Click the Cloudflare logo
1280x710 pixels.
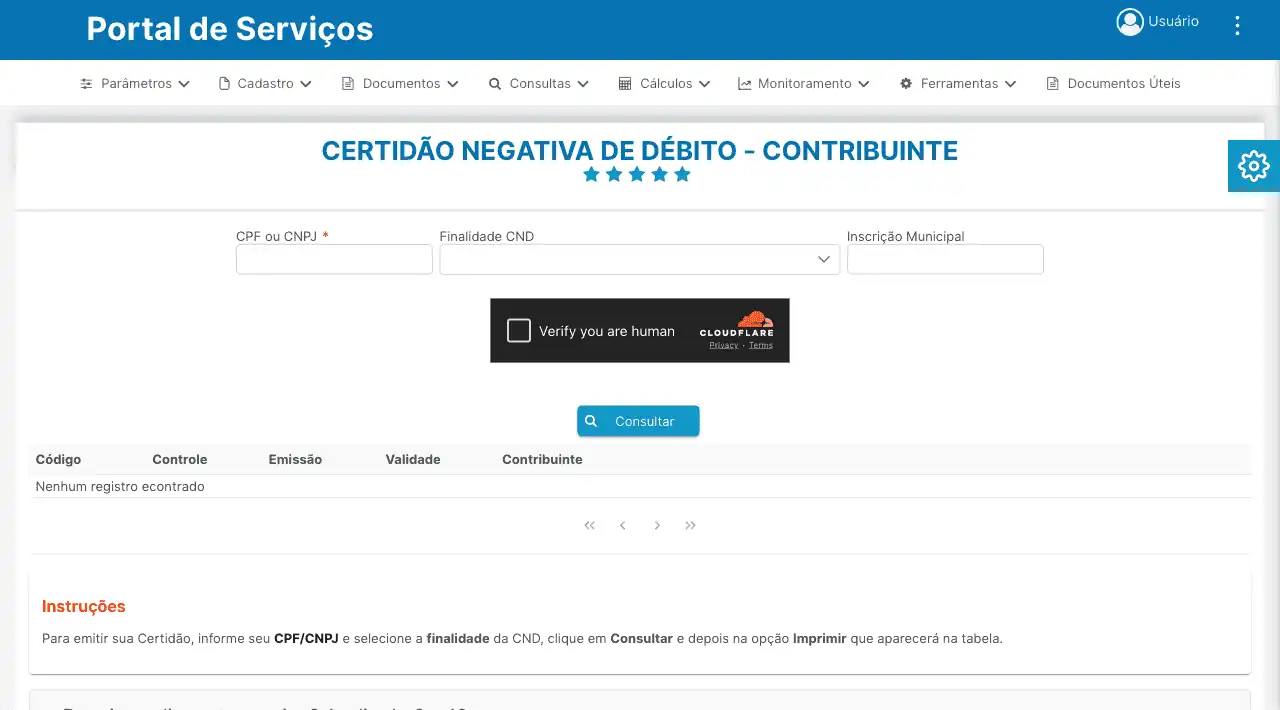tap(737, 325)
